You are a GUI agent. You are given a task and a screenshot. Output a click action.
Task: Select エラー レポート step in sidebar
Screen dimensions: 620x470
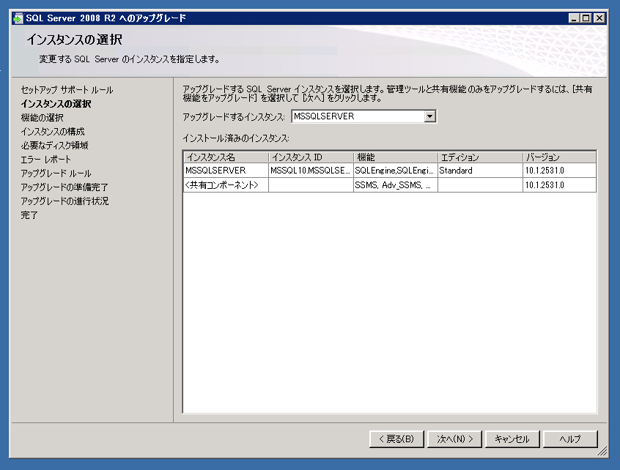pos(46,159)
